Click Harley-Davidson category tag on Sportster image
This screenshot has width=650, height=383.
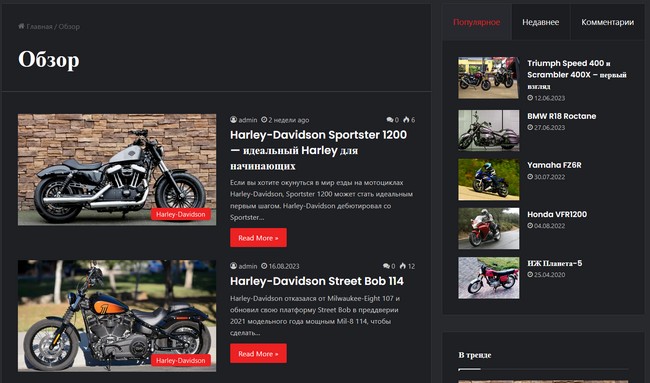pyautogui.click(x=181, y=214)
